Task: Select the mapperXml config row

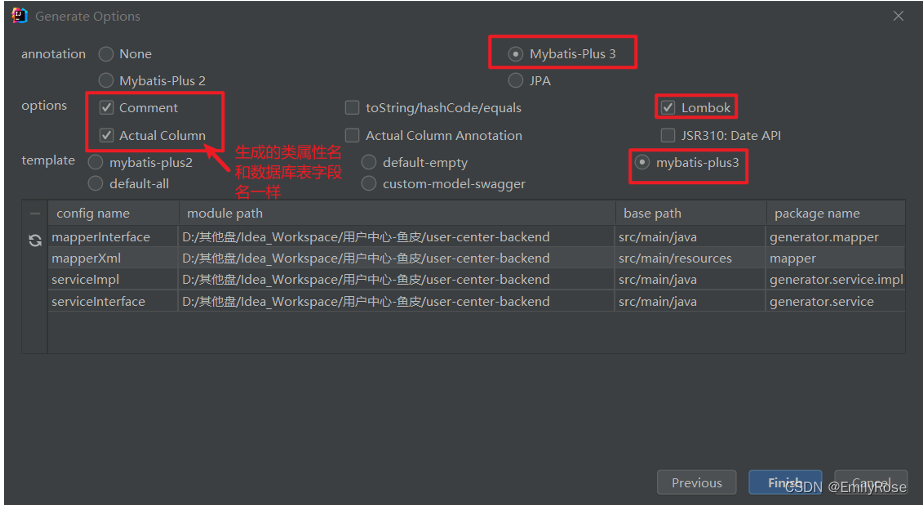Action: coord(476,258)
